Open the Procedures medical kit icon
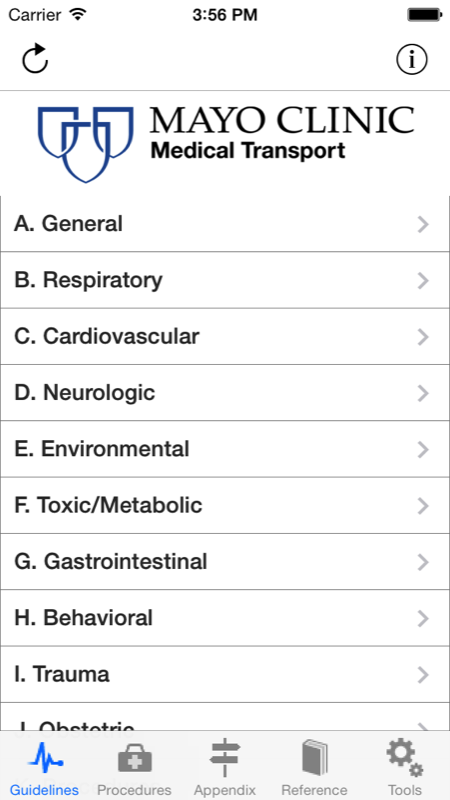The height and width of the screenshot is (800, 450). (x=135, y=759)
